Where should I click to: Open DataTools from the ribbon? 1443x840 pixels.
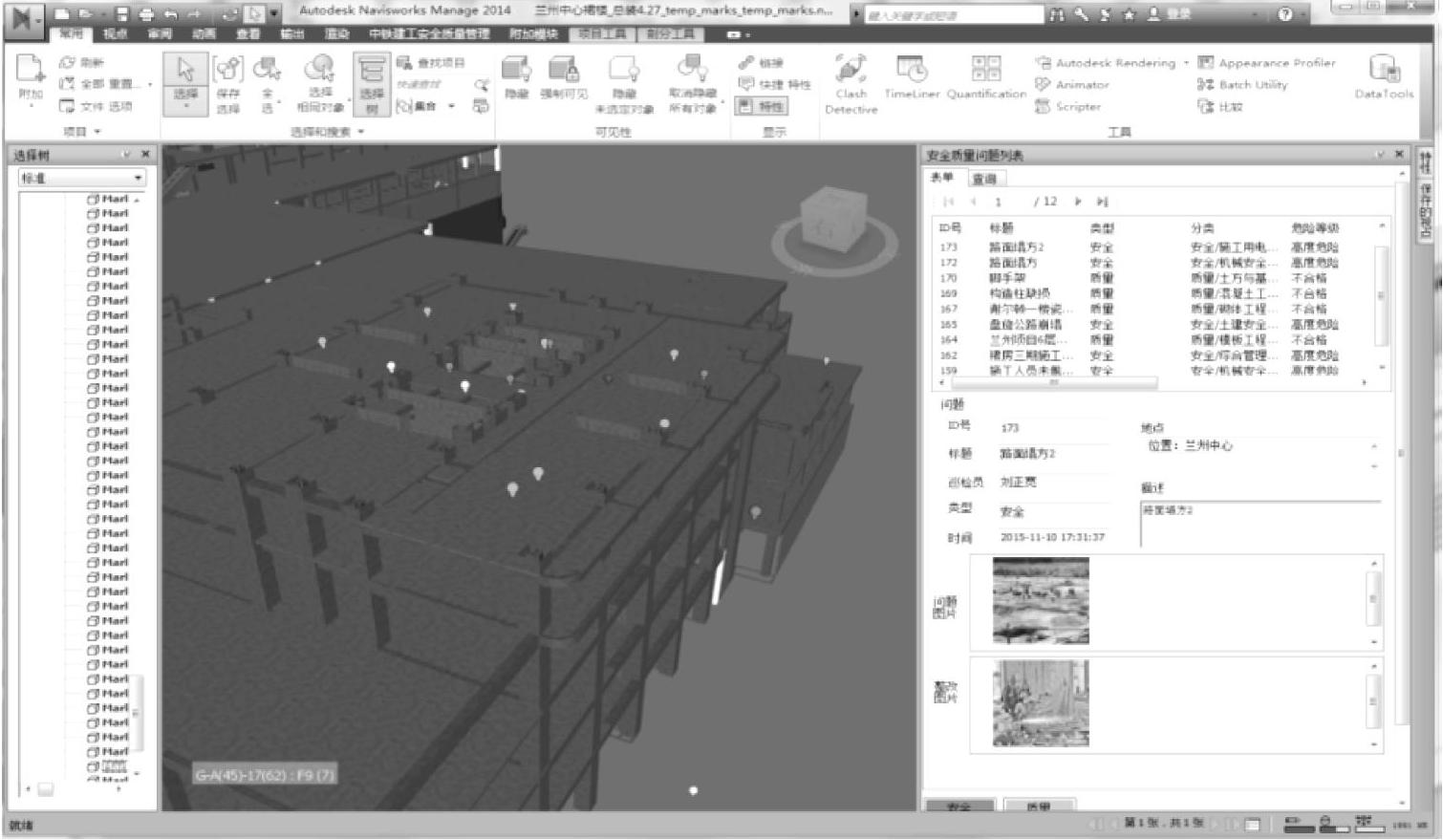click(x=1383, y=78)
